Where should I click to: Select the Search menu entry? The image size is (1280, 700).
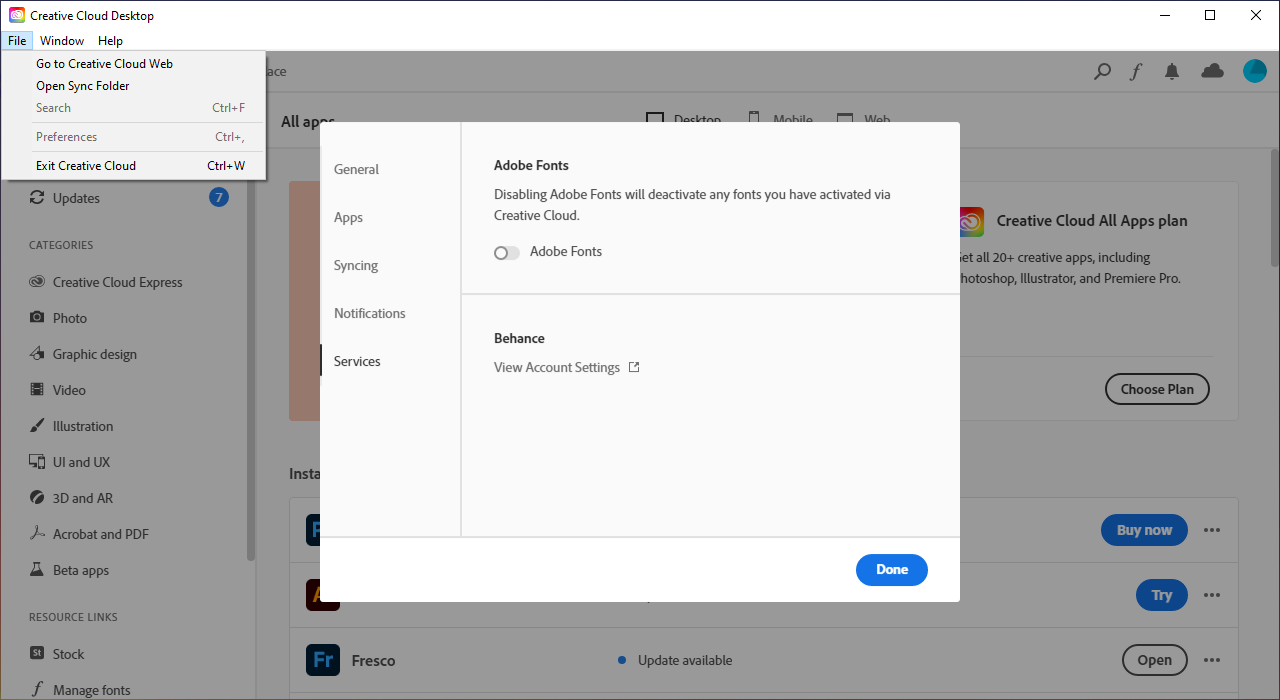(x=134, y=108)
